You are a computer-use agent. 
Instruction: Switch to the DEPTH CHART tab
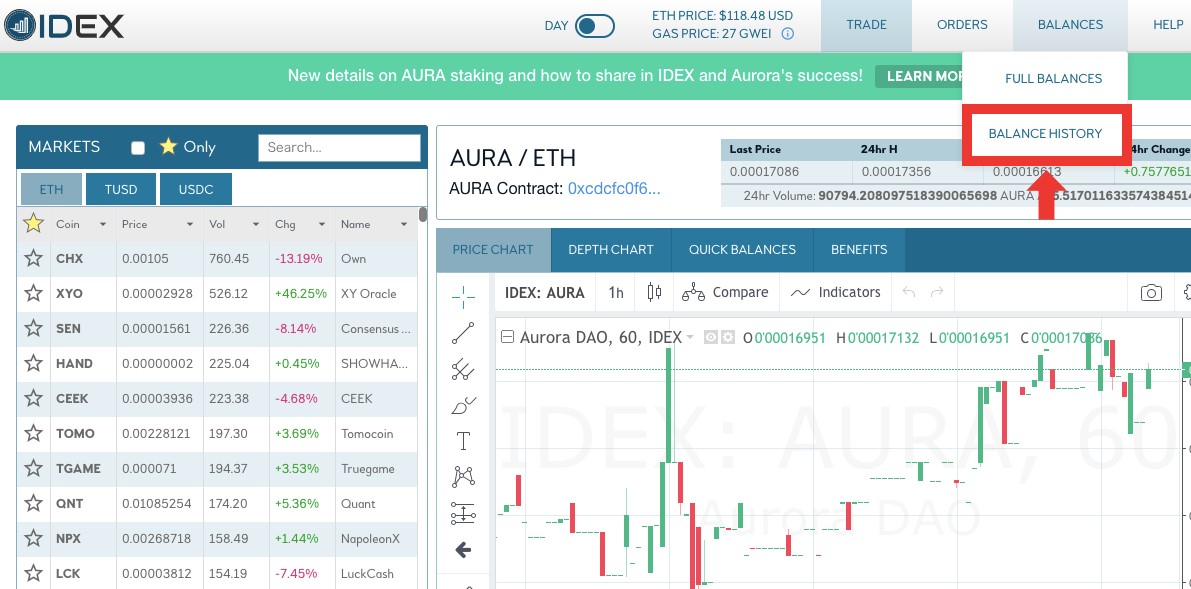(x=610, y=250)
